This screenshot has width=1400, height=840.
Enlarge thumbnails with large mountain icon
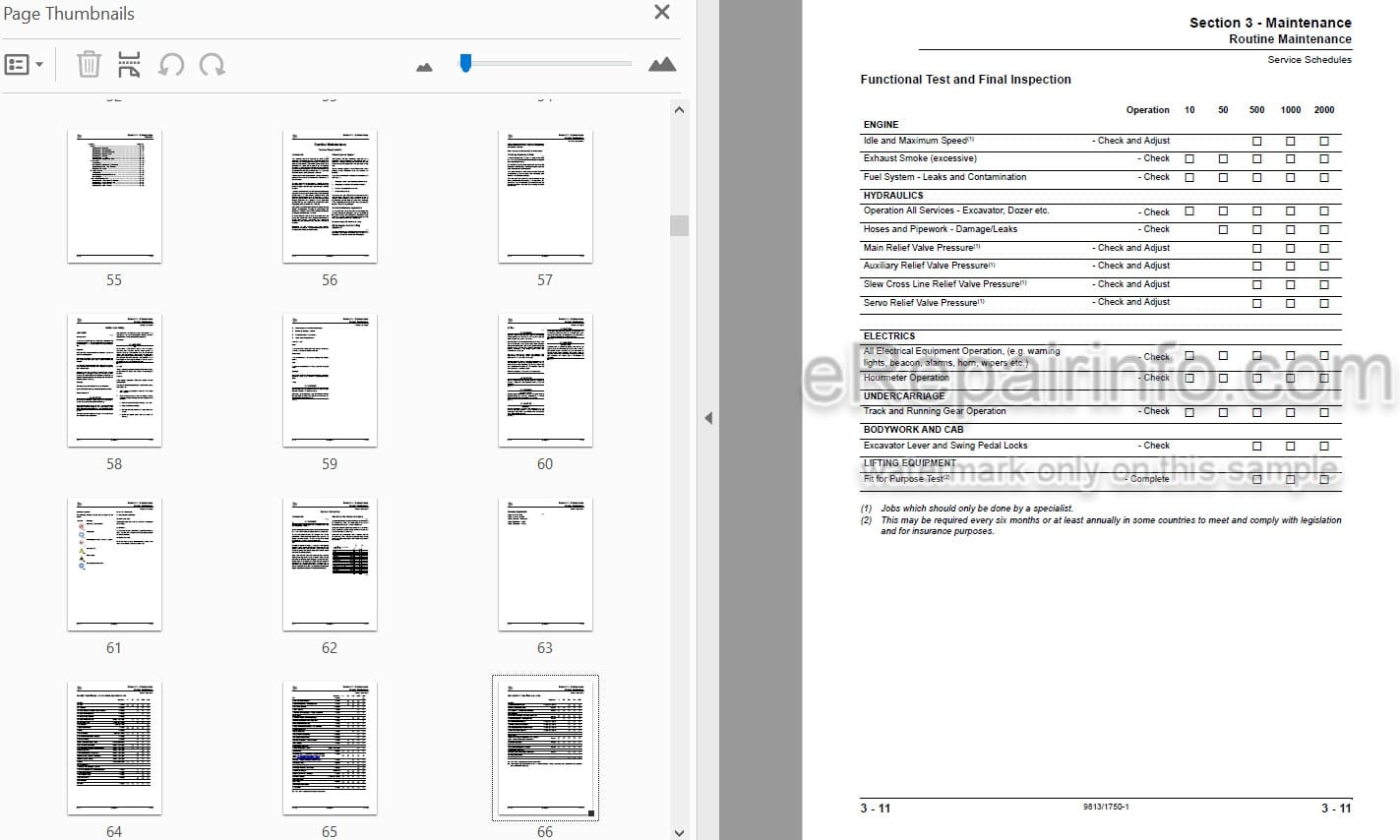(x=662, y=65)
